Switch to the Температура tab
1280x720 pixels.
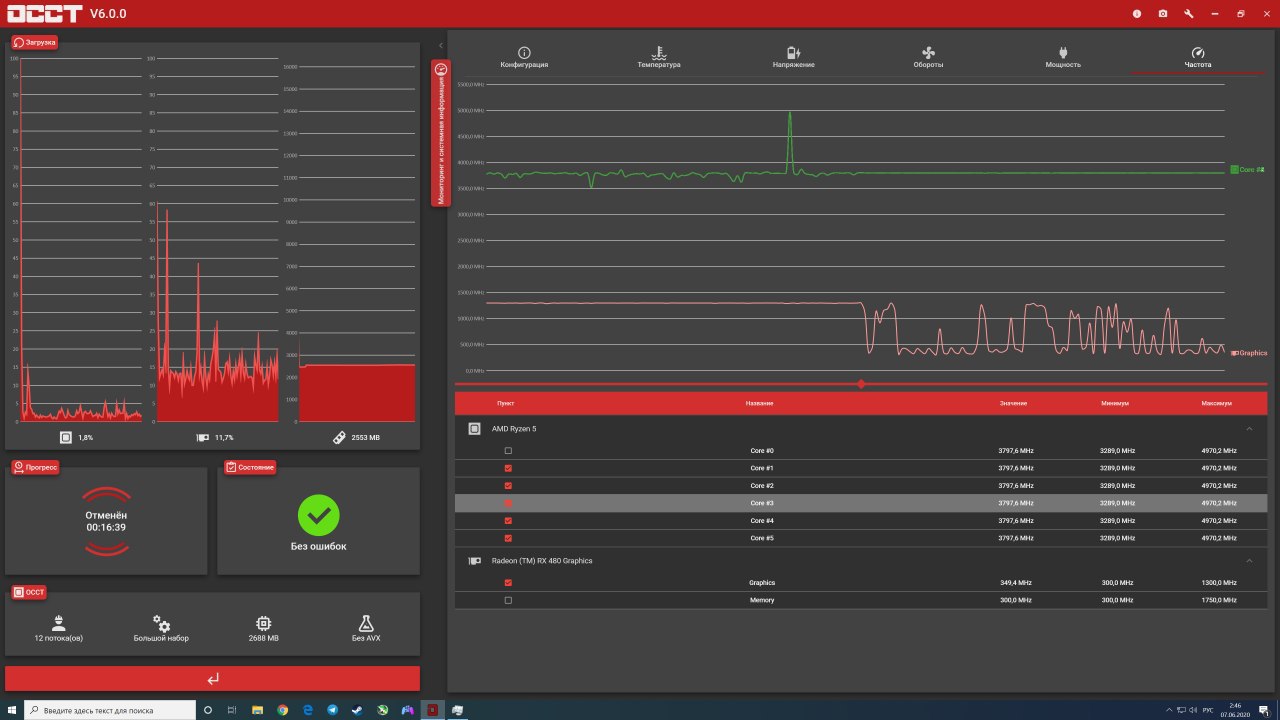659,57
